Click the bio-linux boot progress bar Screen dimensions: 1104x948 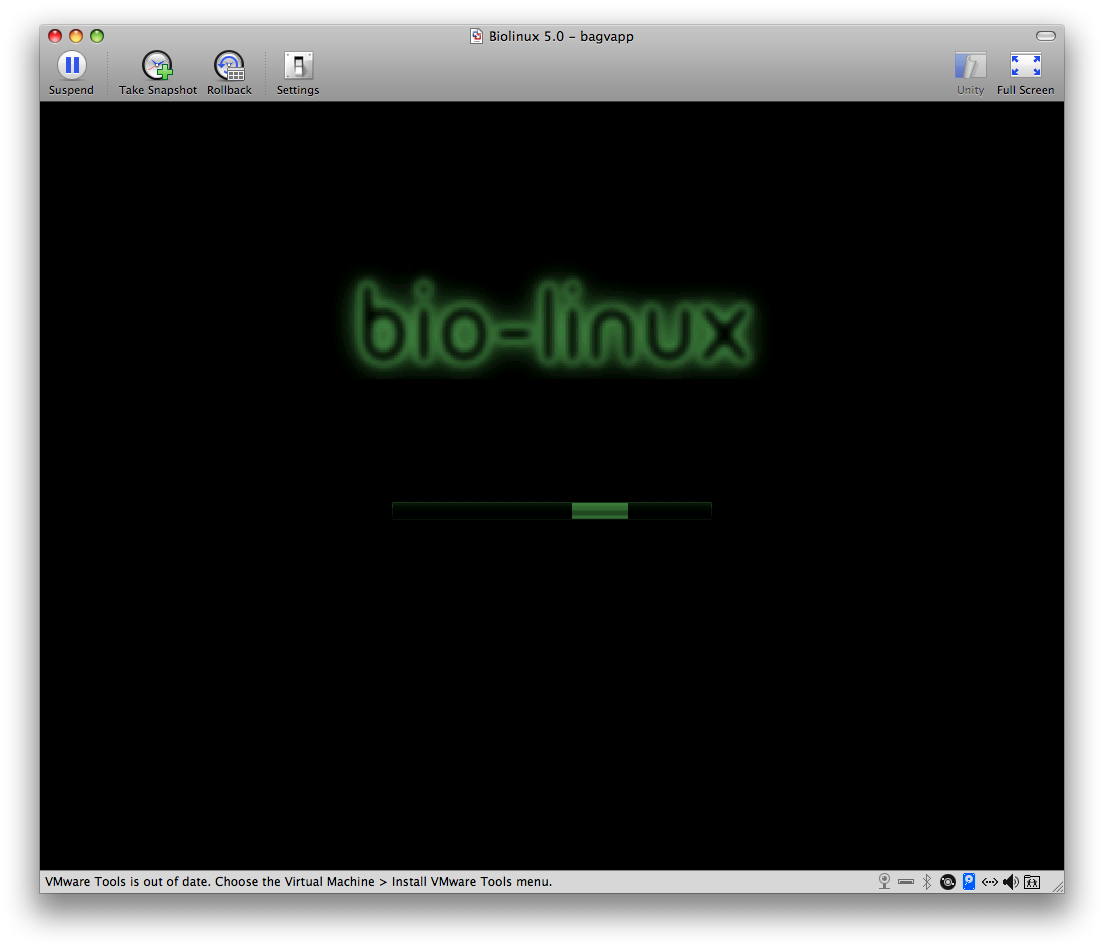[x=551, y=511]
